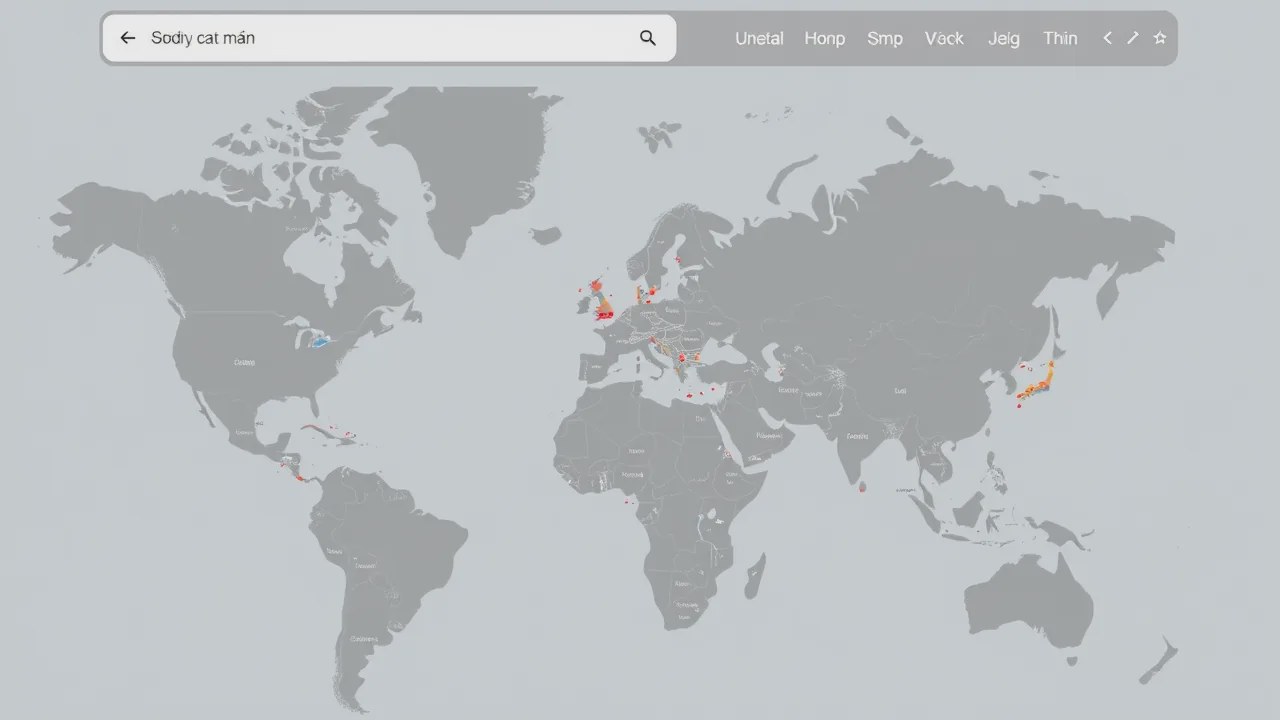Select the blue marker near Great Lakes
Screen dimensions: 1280x720
point(320,341)
